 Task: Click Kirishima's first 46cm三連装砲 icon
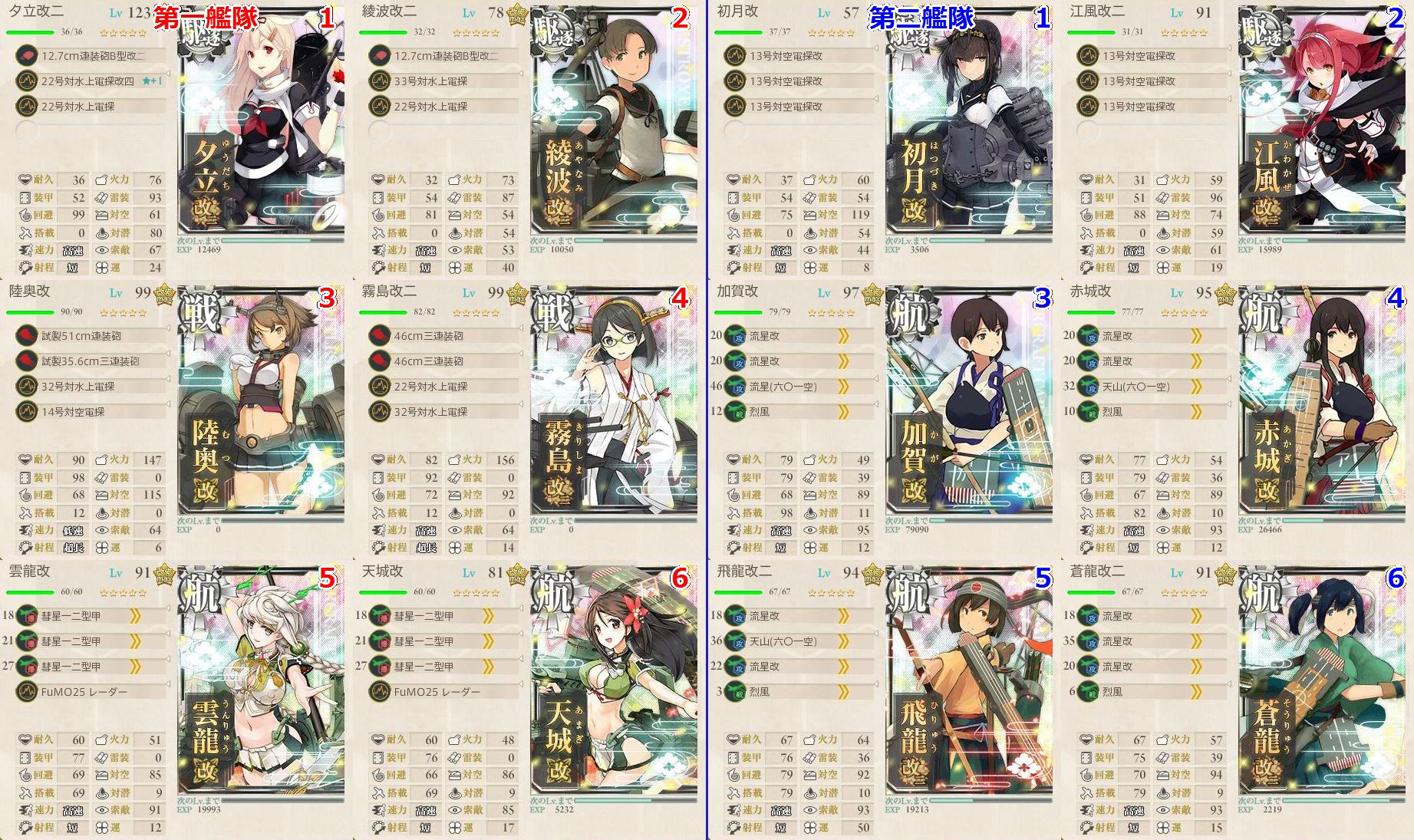[x=380, y=336]
